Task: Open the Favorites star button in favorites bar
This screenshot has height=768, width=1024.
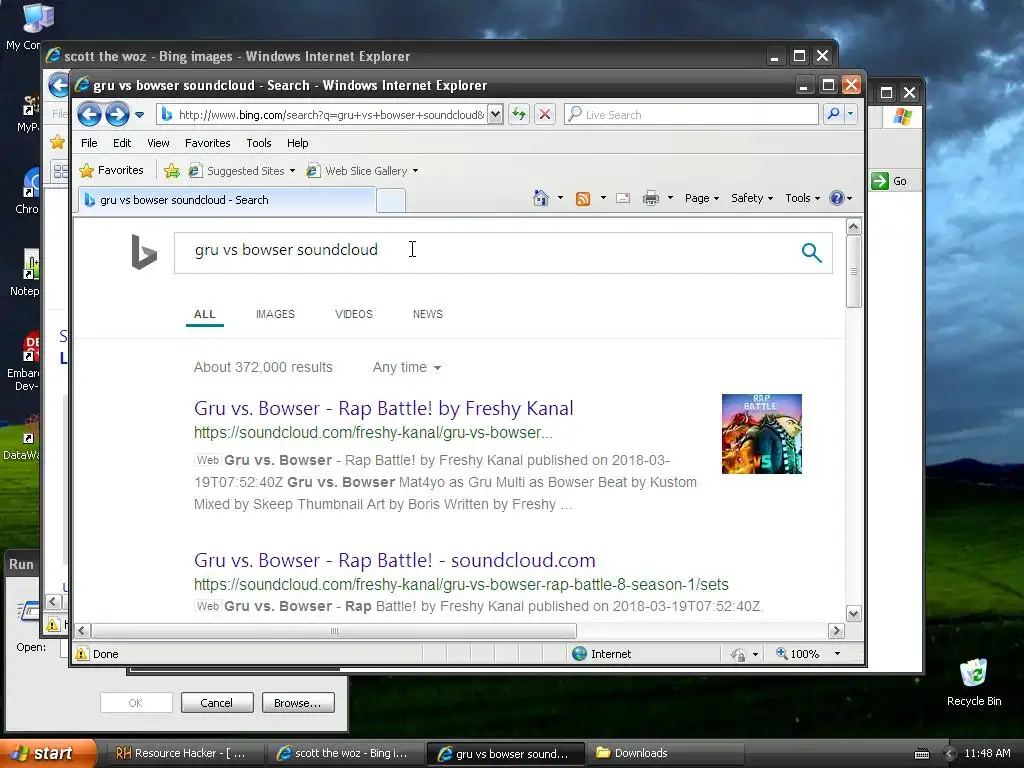Action: point(112,170)
